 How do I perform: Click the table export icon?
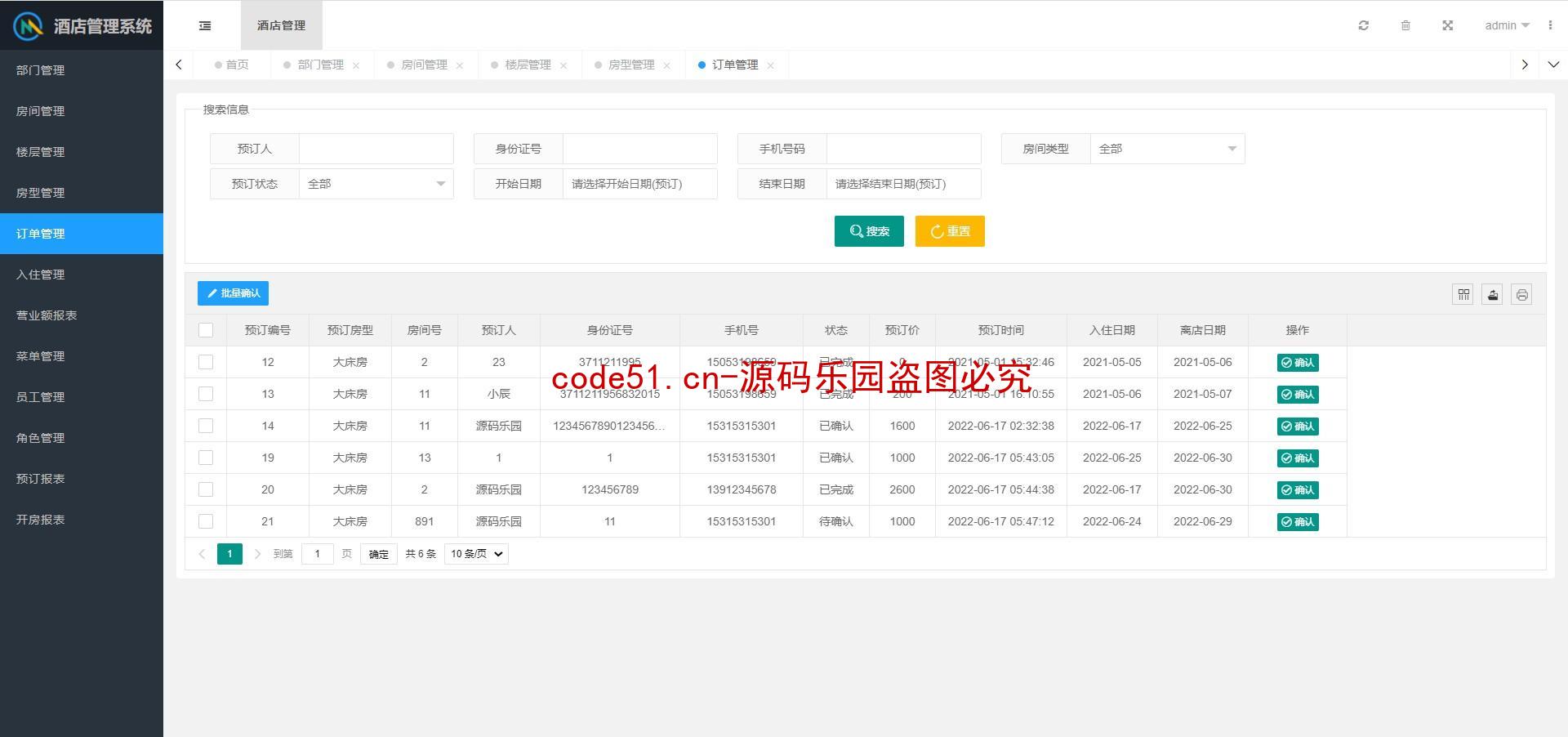click(x=1492, y=294)
